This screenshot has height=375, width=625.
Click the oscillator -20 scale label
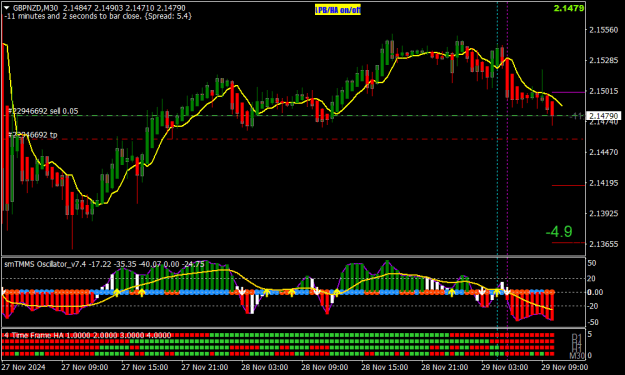[593, 306]
